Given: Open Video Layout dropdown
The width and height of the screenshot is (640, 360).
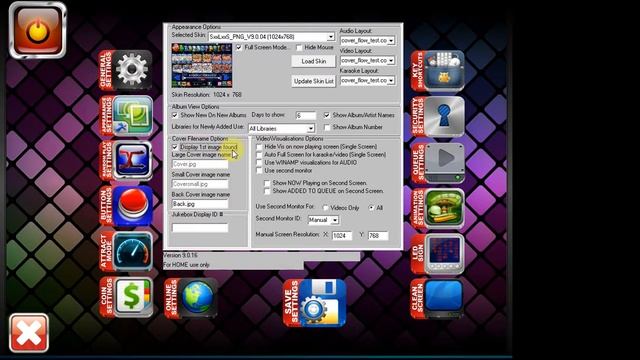Looking at the screenshot, I should pyautogui.click(x=391, y=60).
